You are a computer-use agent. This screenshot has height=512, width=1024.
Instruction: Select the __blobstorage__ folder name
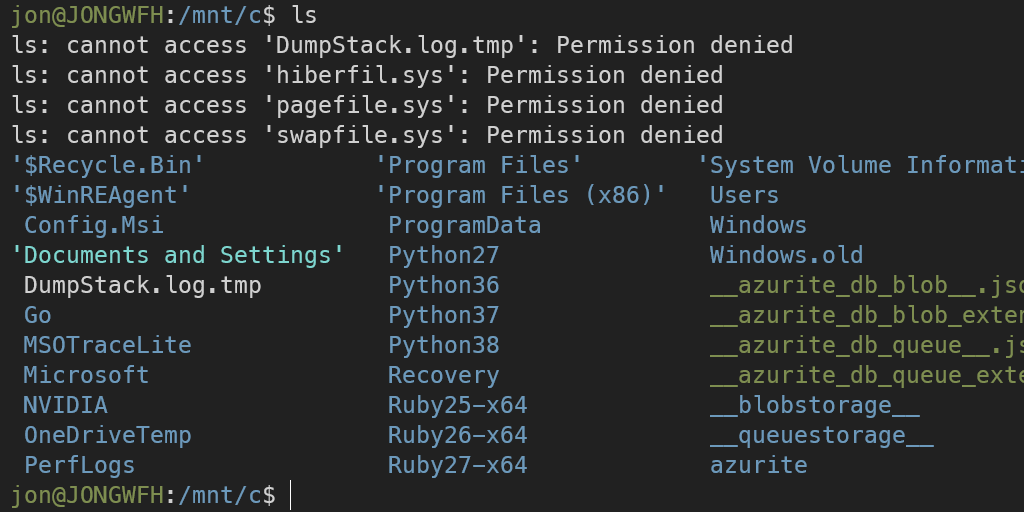[x=814, y=405]
